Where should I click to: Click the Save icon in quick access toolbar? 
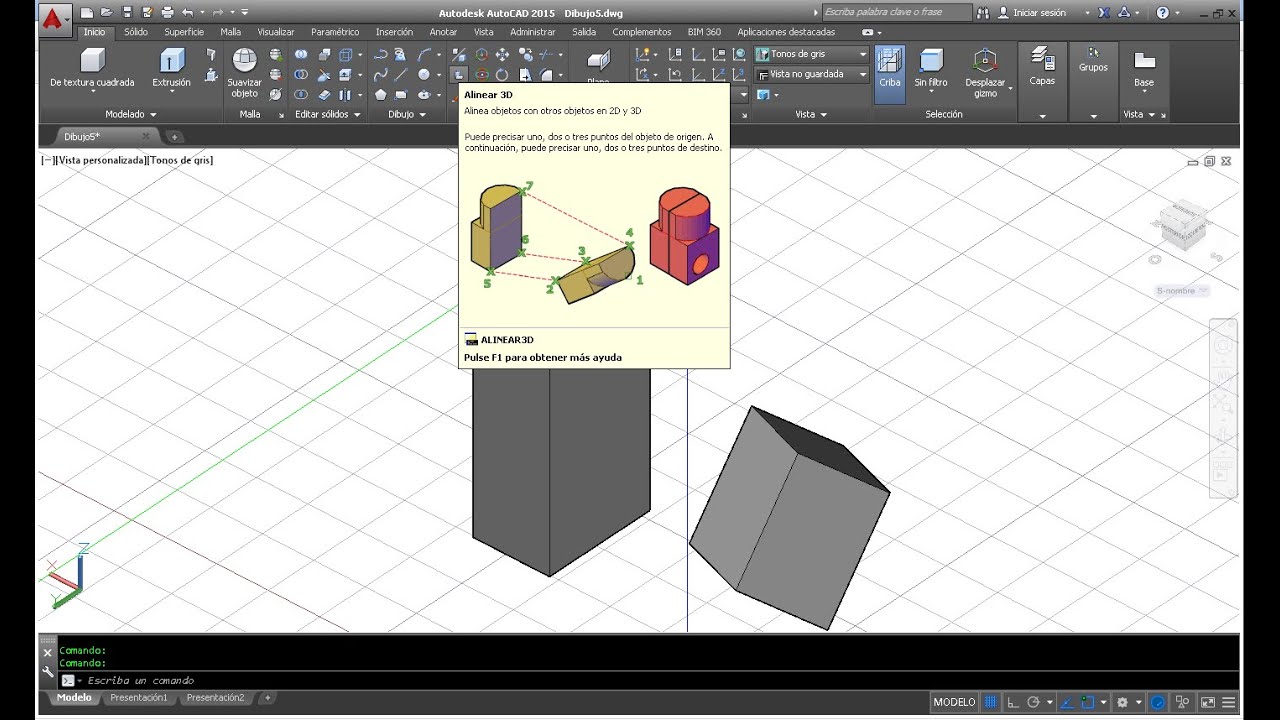coord(127,13)
